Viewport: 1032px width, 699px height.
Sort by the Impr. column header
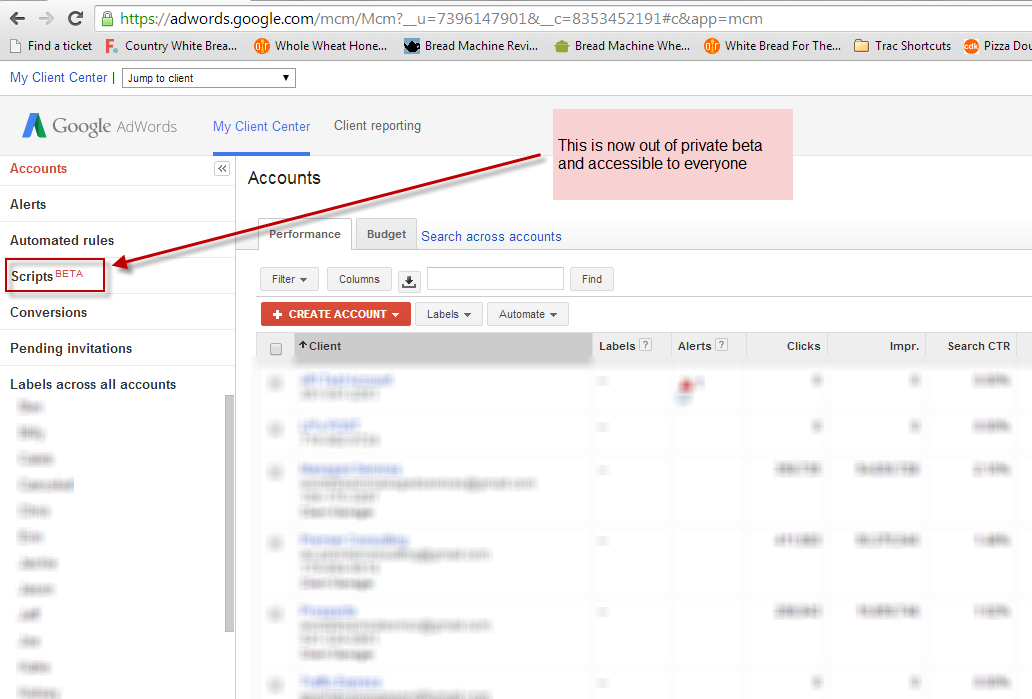[x=904, y=346]
